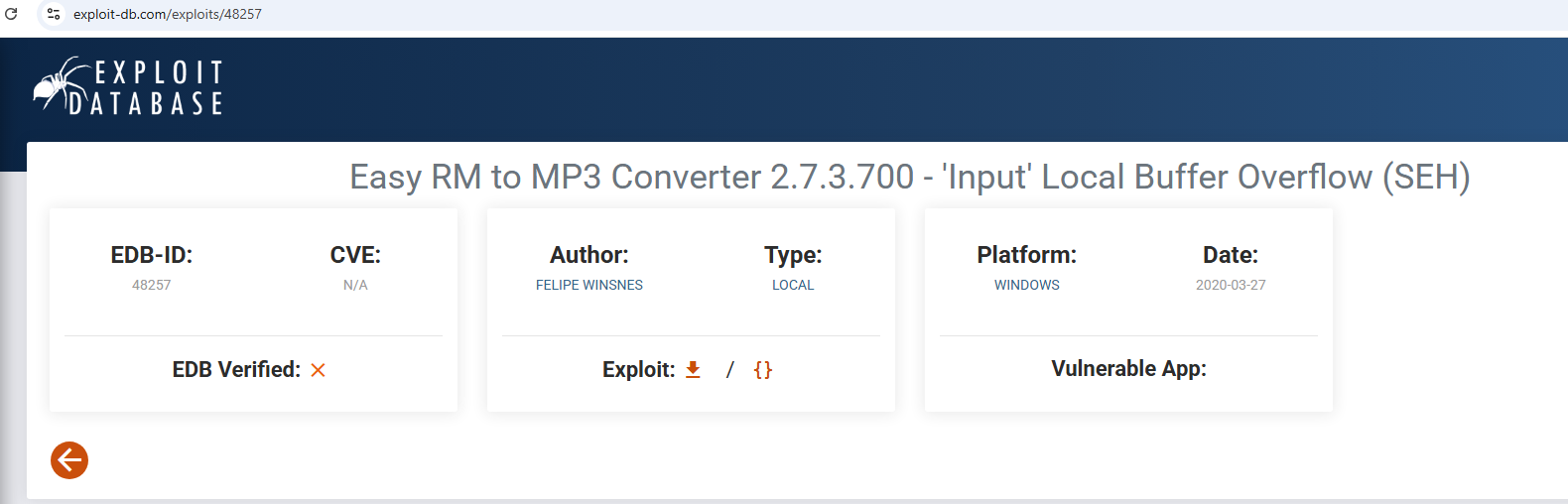Click the date 2020-03-27
This screenshot has width=1568, height=504.
pyautogui.click(x=1230, y=285)
